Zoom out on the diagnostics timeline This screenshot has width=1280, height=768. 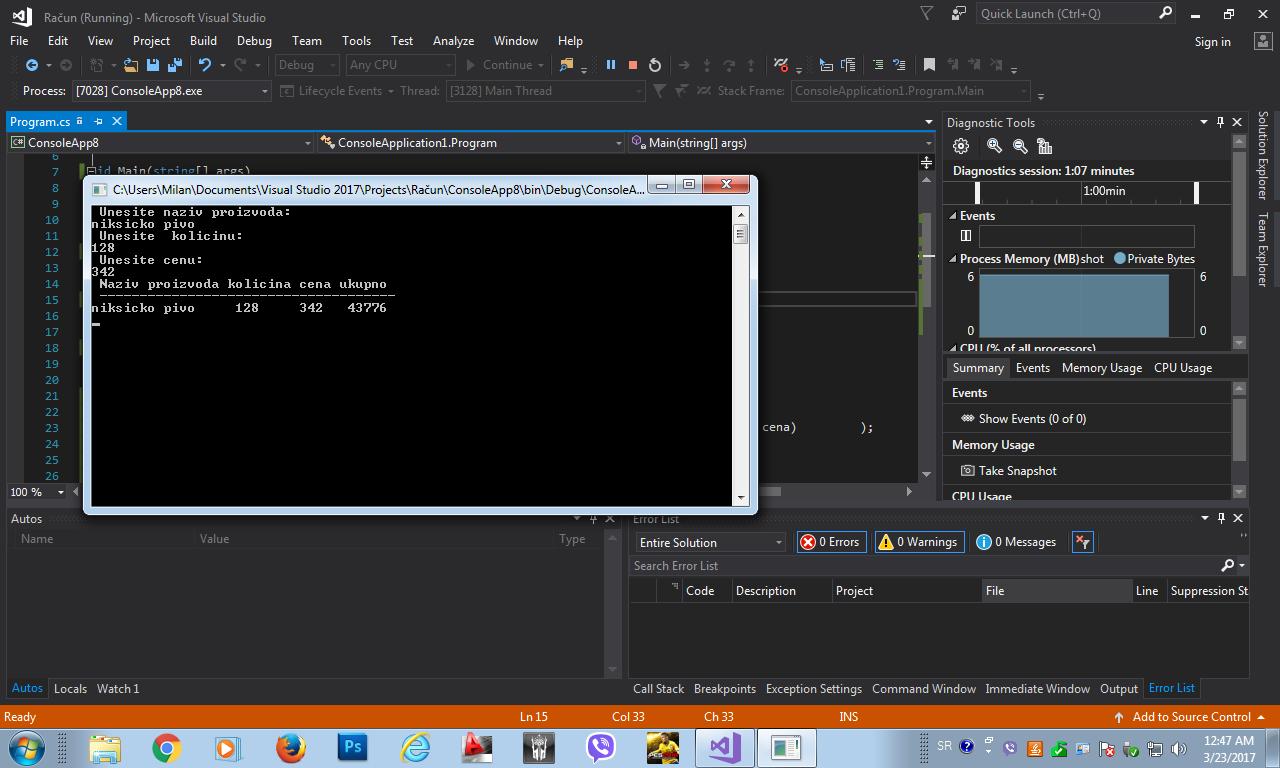[x=1020, y=146]
